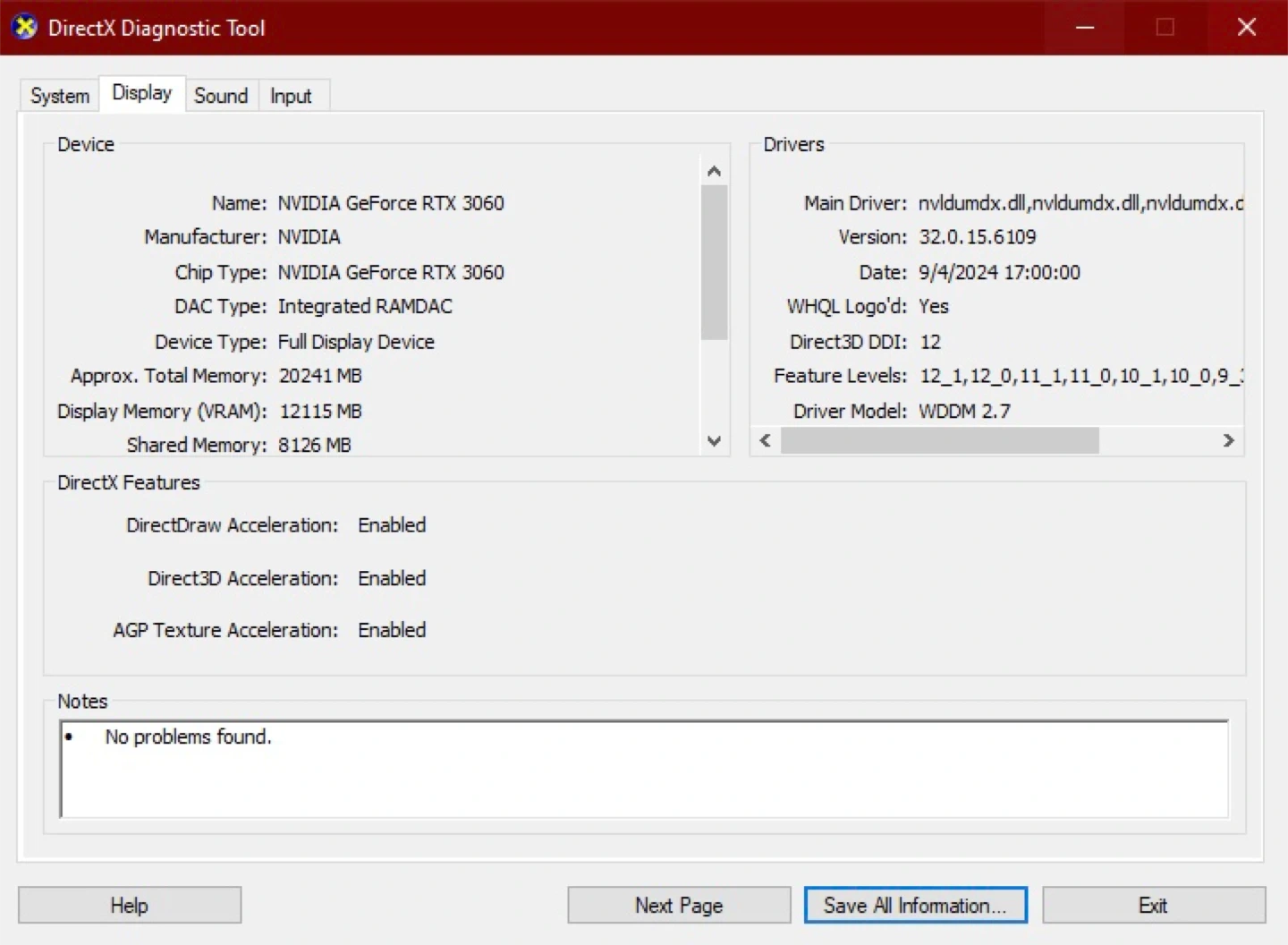Select the Display tab

click(141, 93)
